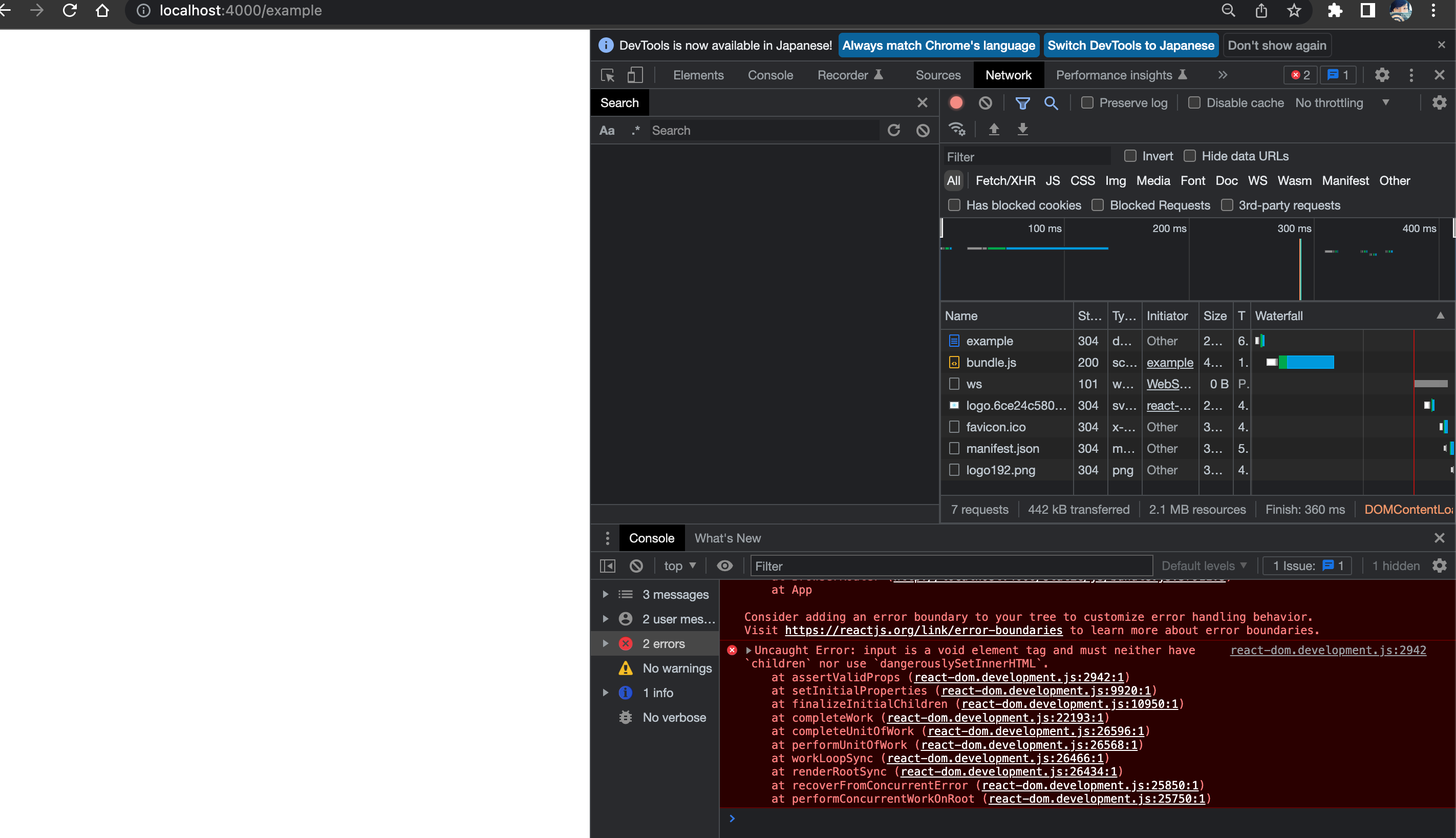
Task: Clear the search panel results
Action: coord(923,131)
